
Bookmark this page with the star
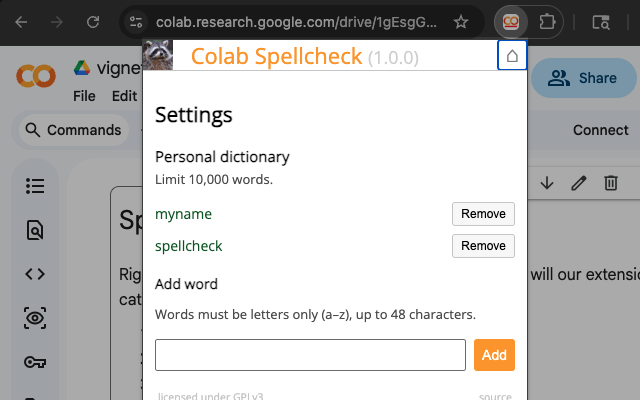pyautogui.click(x=461, y=22)
